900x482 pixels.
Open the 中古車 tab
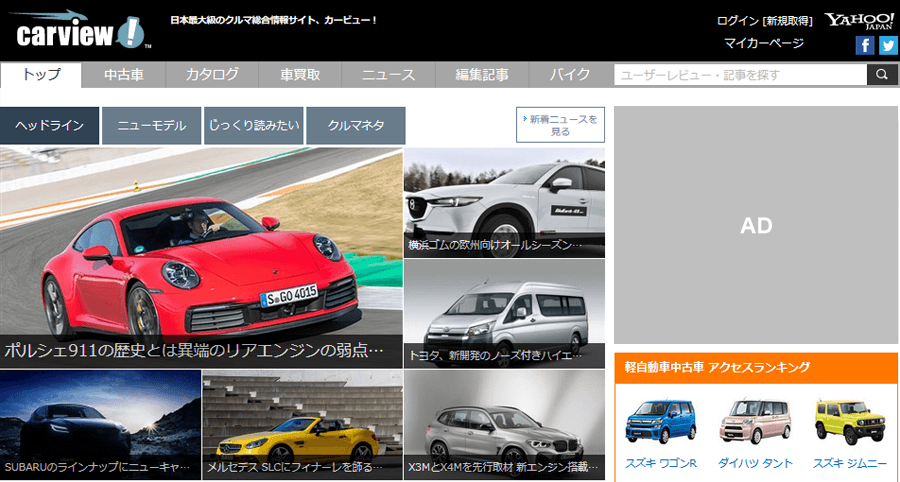[124, 75]
